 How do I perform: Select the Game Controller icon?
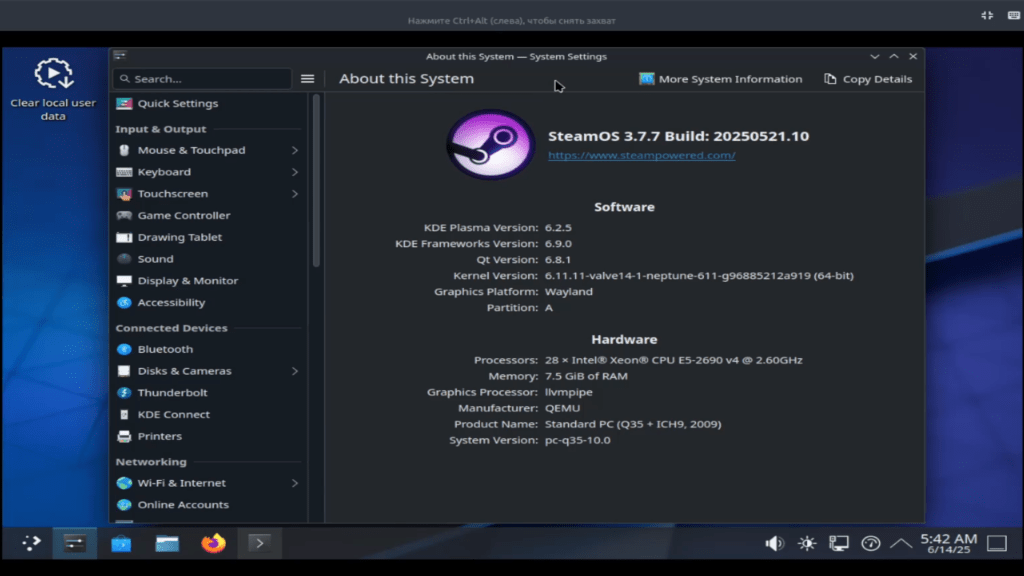[x=124, y=215]
